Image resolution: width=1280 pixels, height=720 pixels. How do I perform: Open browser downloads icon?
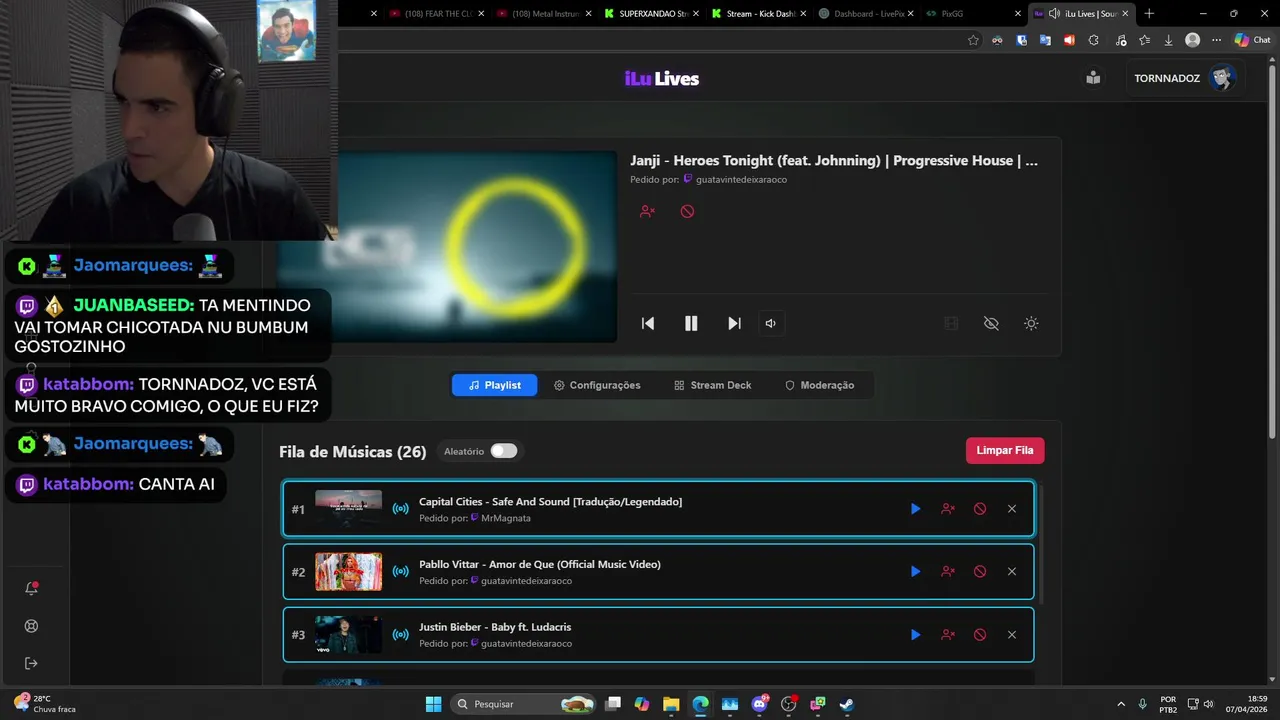click(1168, 40)
